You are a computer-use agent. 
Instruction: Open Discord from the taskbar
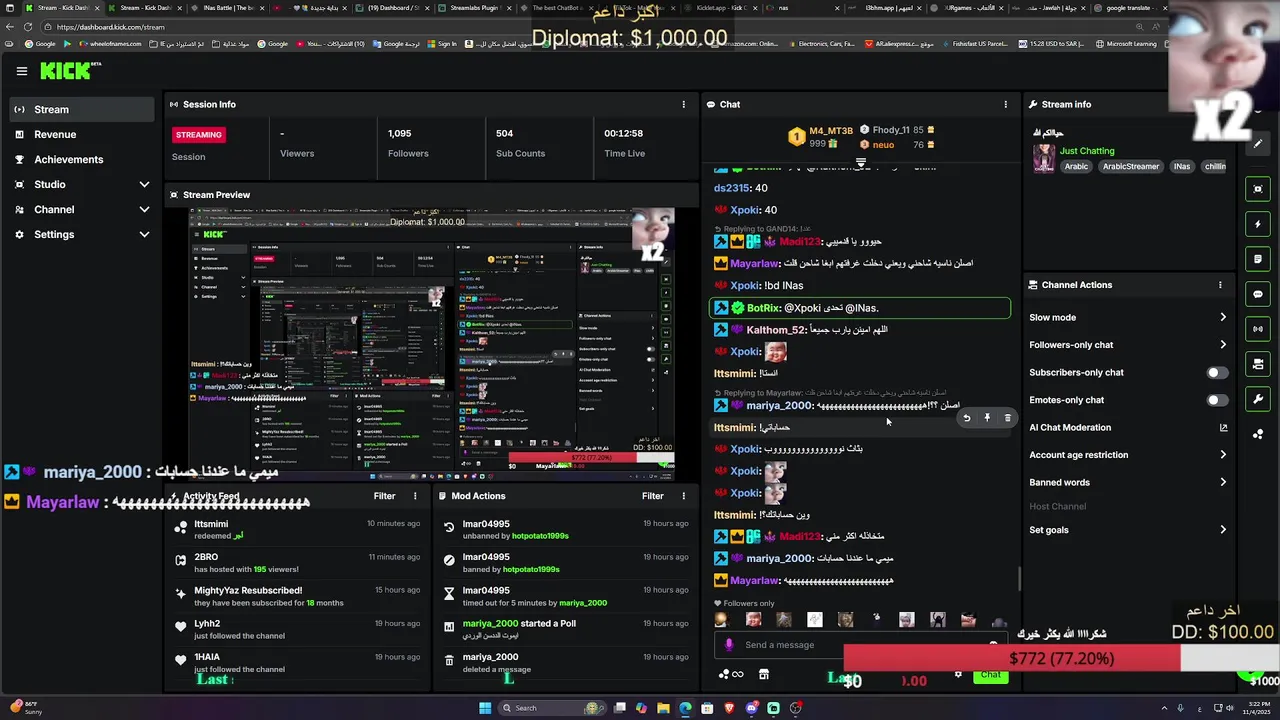pos(751,708)
